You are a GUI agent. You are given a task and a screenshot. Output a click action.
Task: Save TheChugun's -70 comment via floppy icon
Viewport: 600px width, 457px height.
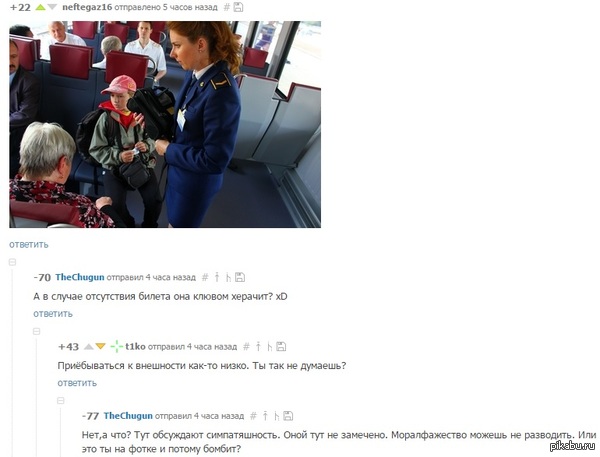click(240, 277)
